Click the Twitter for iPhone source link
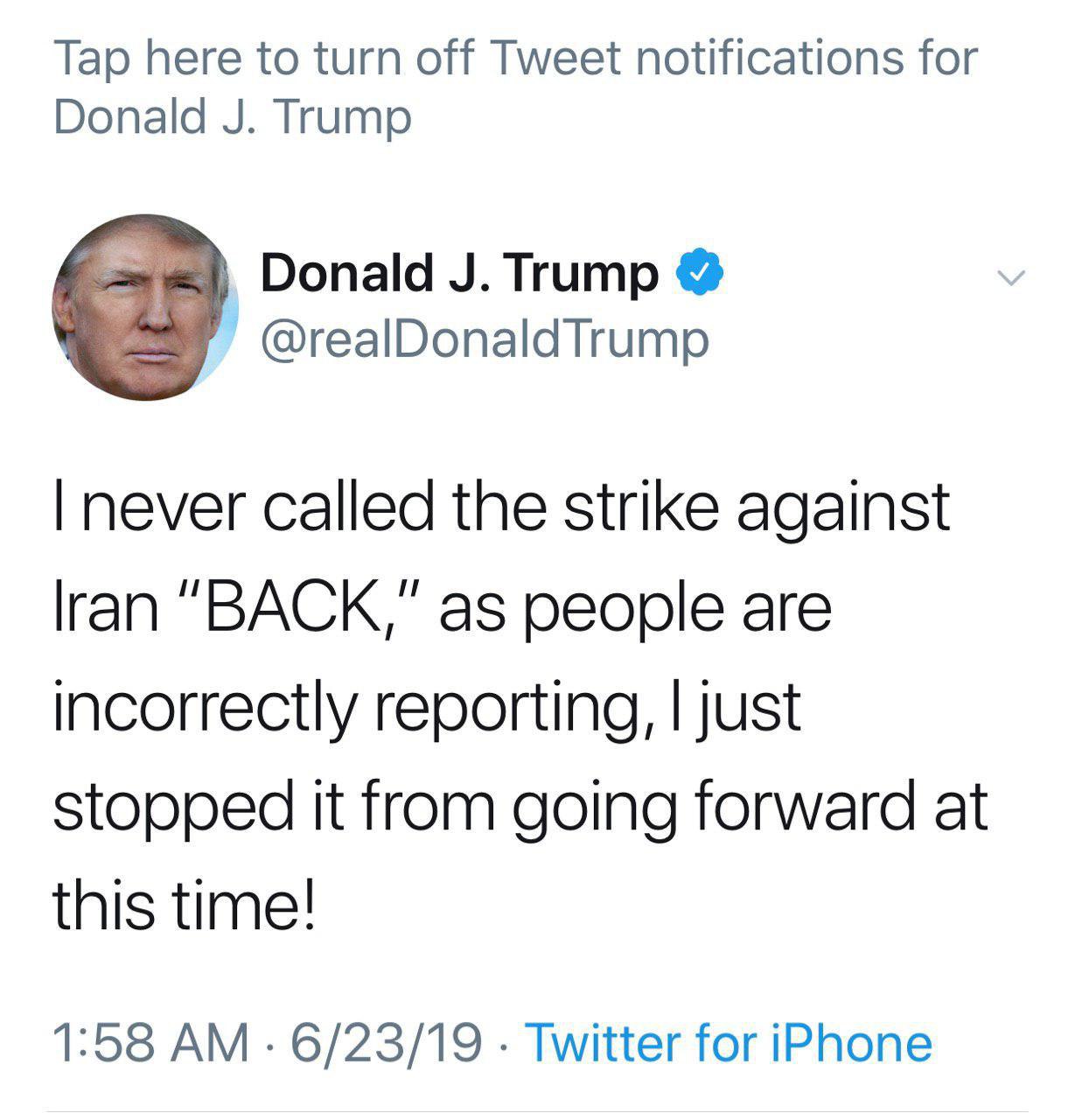Screen dimensions: 1075x1120 [729, 1042]
